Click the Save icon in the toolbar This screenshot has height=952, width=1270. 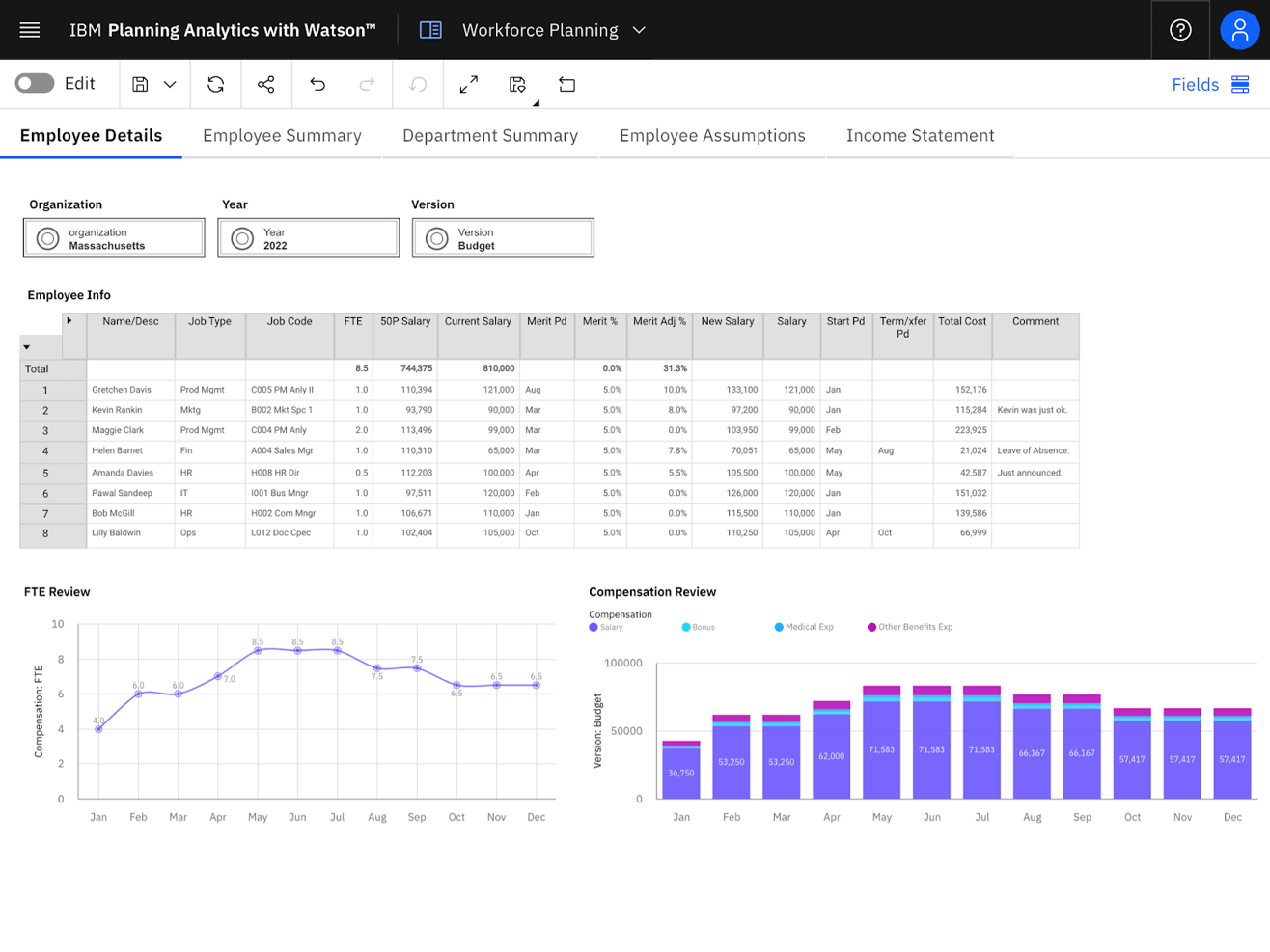[140, 85]
